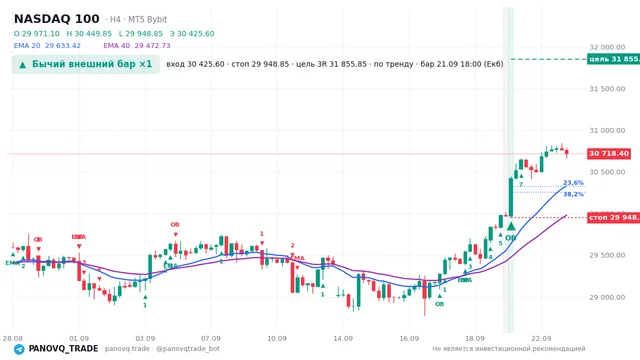Click the 31 000.00 price axis label
Viewport: 640px width, 360px height.
pos(607,130)
